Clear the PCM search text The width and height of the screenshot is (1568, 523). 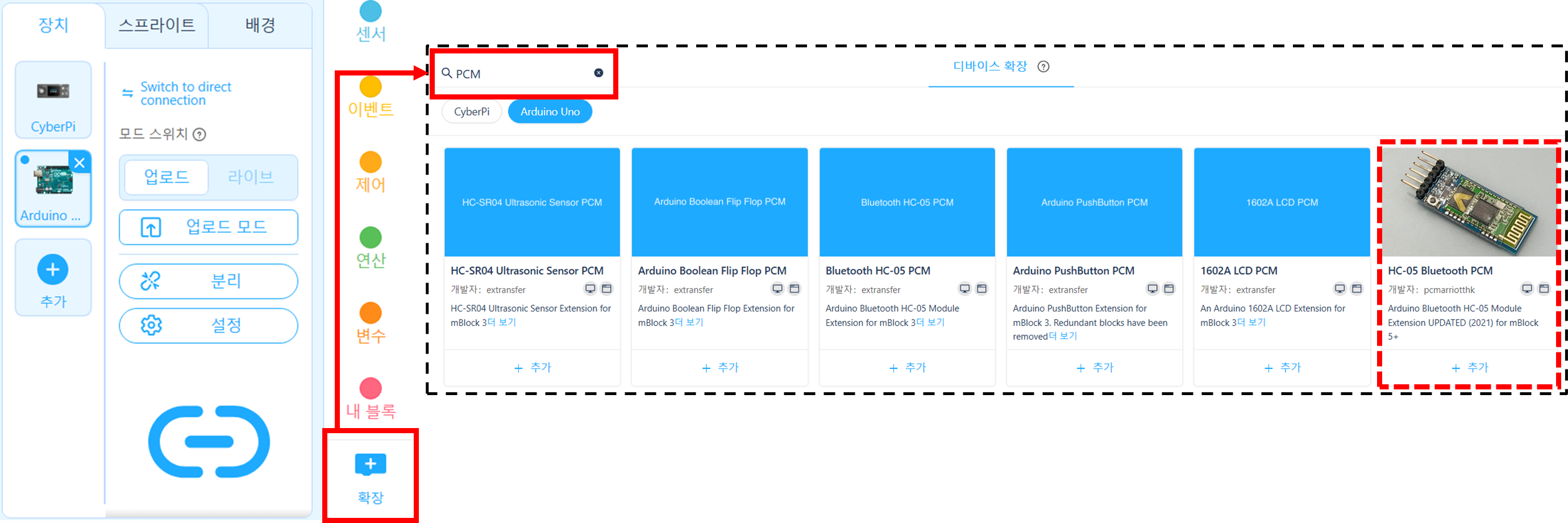pos(598,73)
